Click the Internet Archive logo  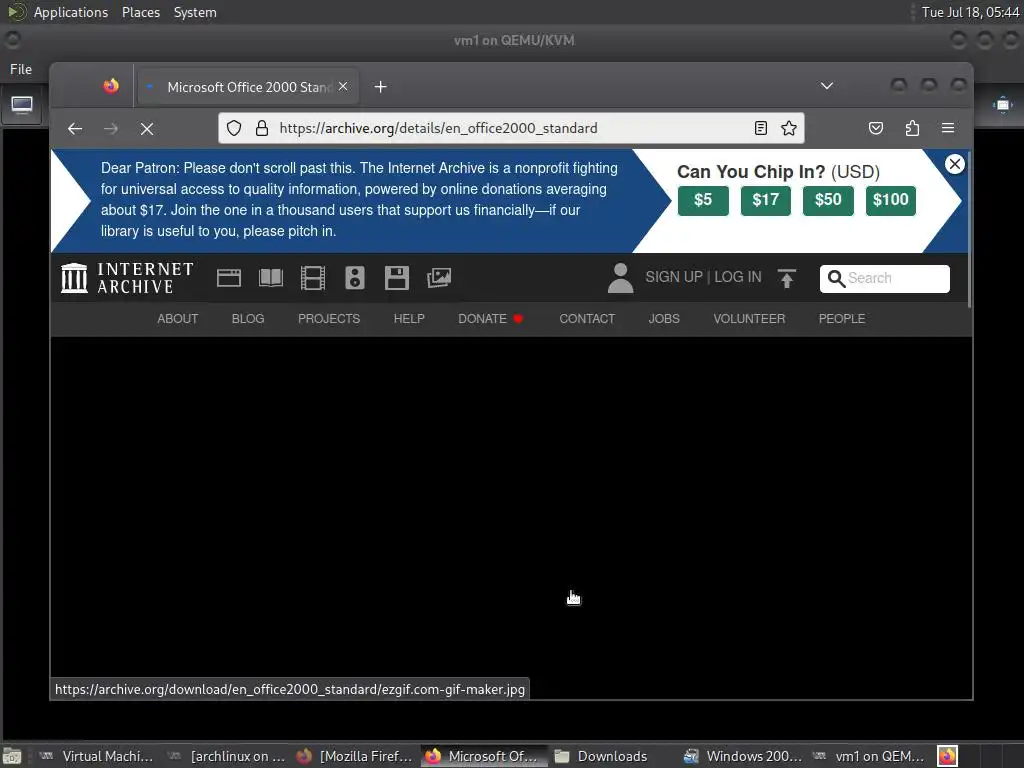click(127, 278)
